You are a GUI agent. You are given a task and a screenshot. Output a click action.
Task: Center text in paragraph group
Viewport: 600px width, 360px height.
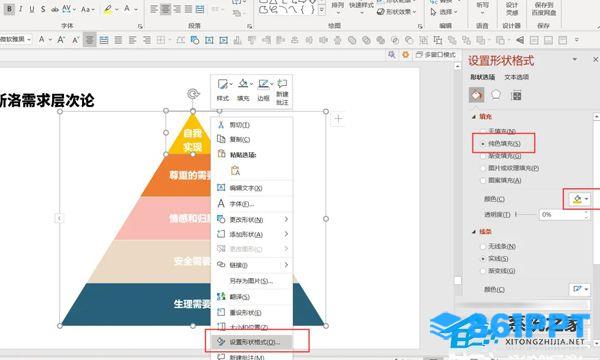coord(165,9)
